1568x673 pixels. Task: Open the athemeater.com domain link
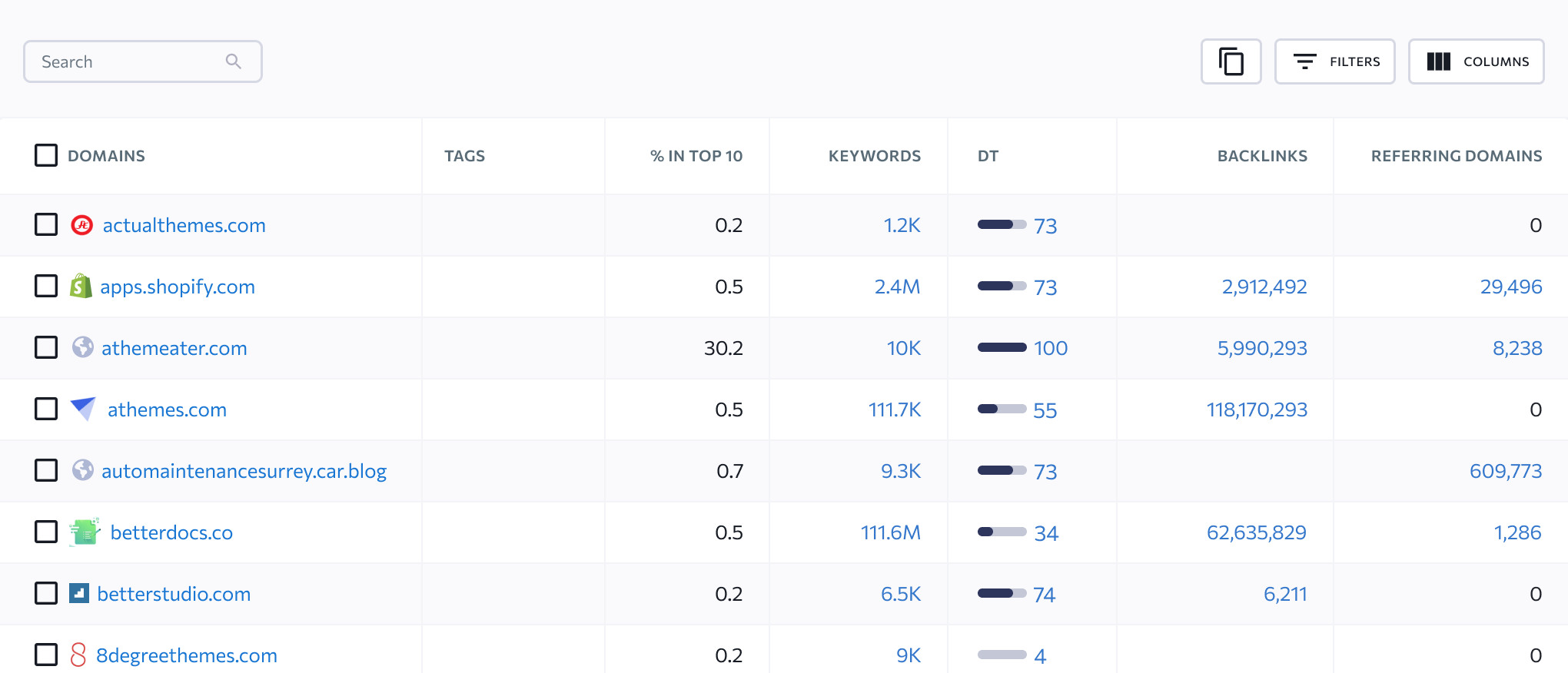[x=174, y=348]
